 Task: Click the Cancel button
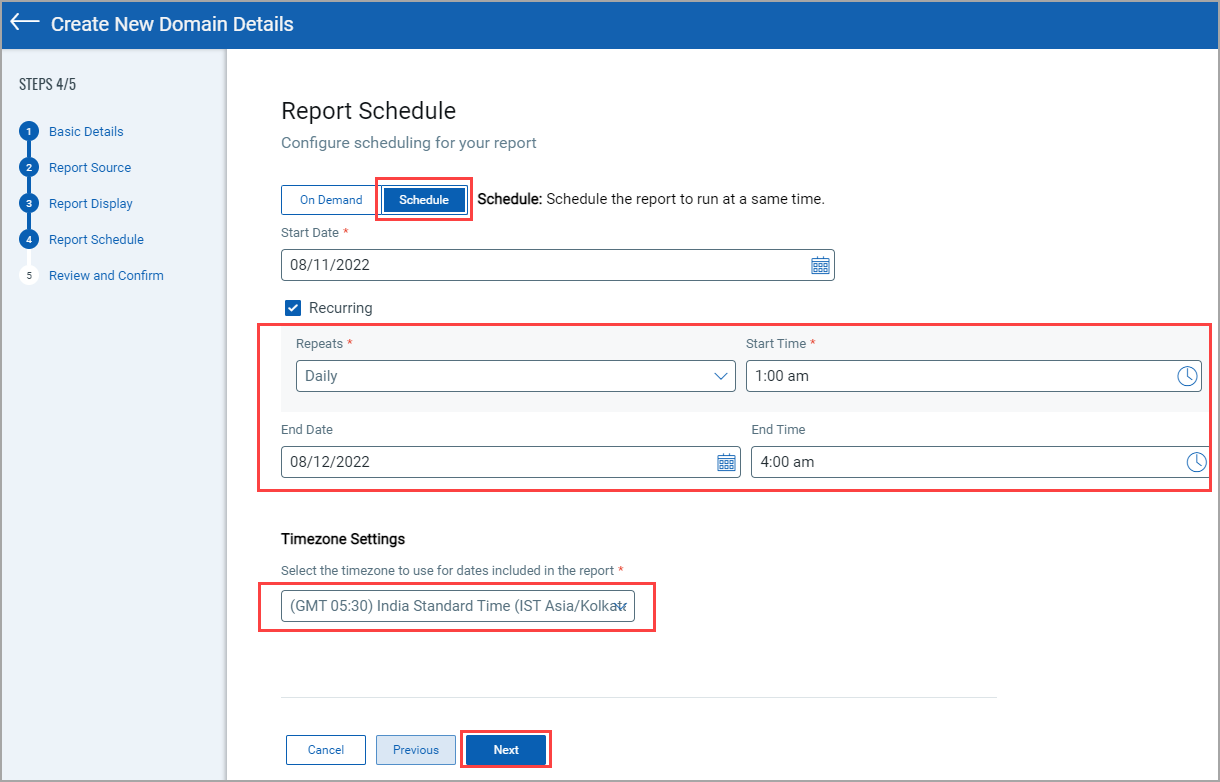click(326, 750)
